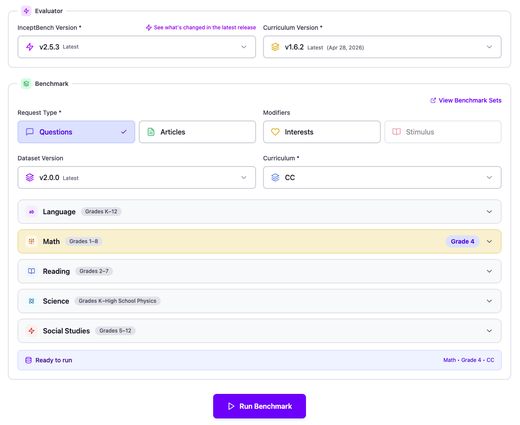Open the Curriculum Version v1.6.2 dropdown
This screenshot has width=520, height=425.
(382, 47)
